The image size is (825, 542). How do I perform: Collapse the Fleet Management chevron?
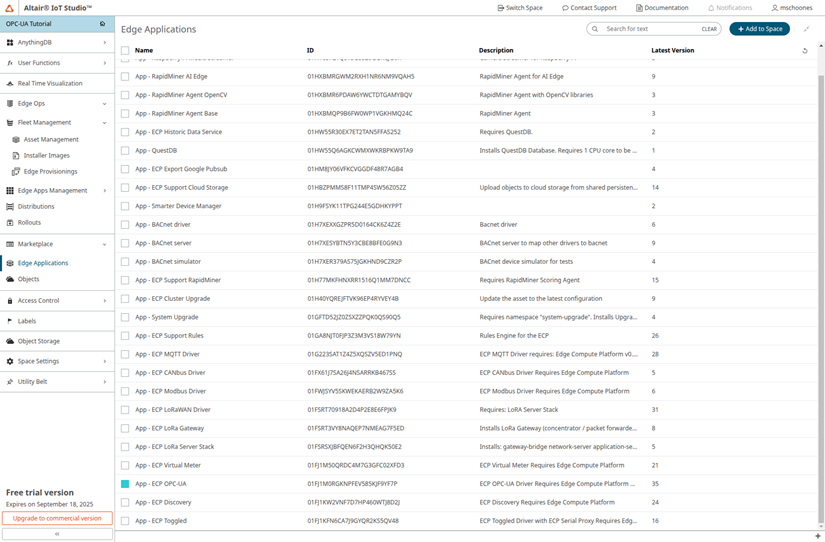[x=105, y=123]
